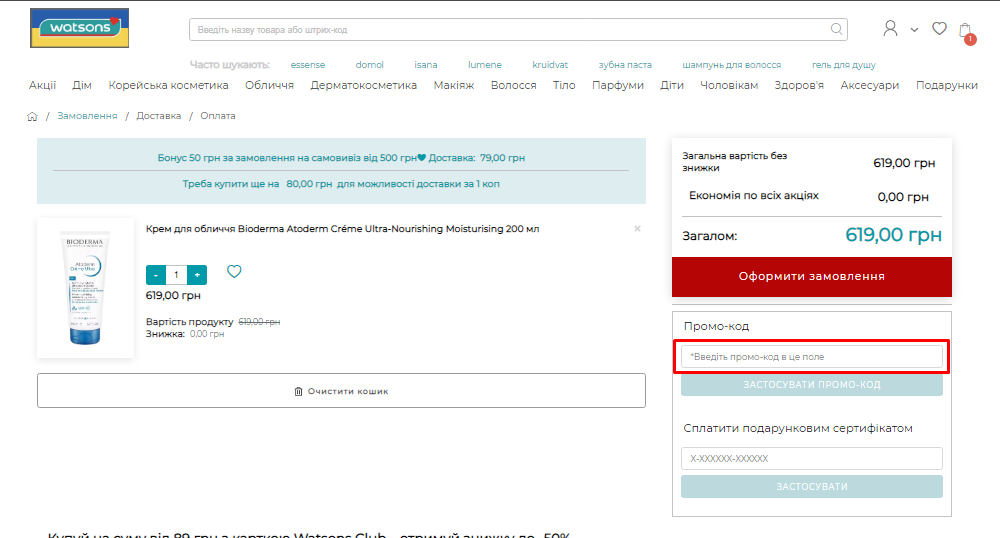Open the wishlist heart in header
This screenshot has height=538, width=1000.
(x=939, y=29)
